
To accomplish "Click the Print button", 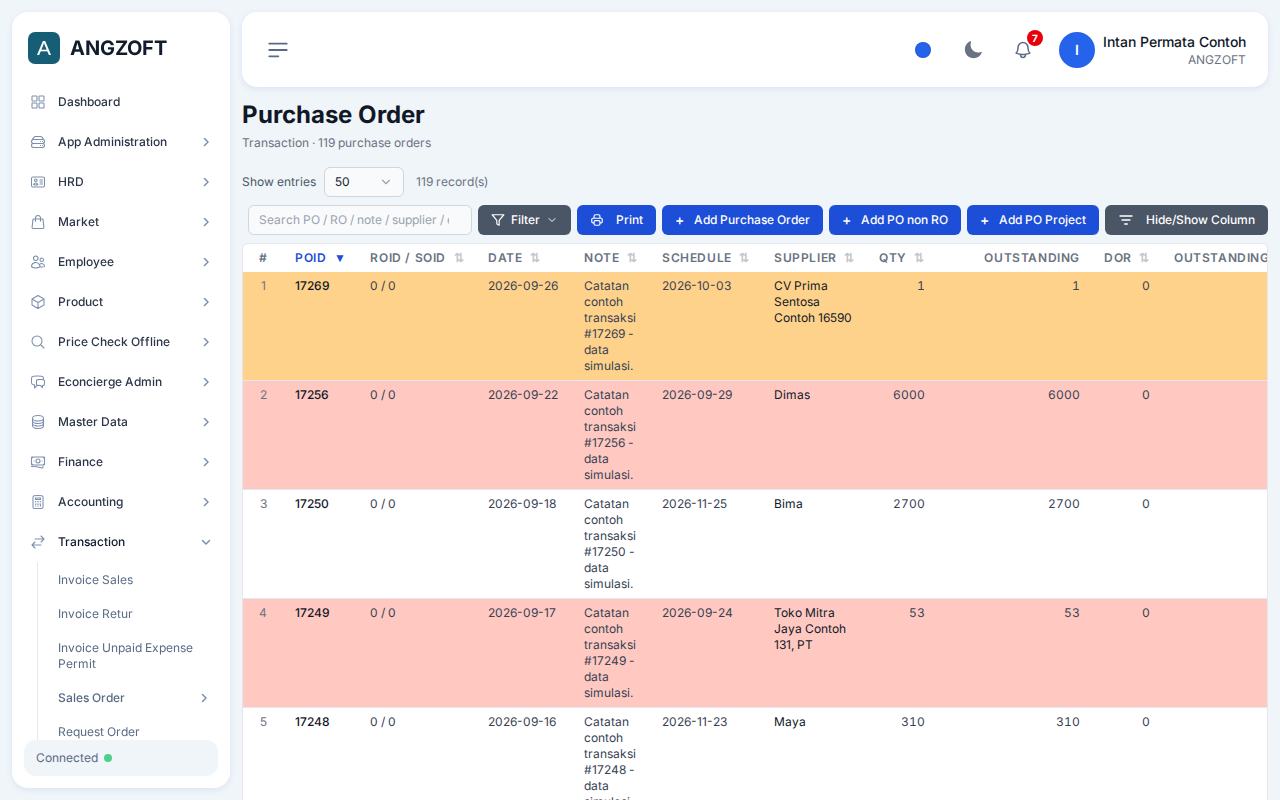I will pyautogui.click(x=616, y=220).
